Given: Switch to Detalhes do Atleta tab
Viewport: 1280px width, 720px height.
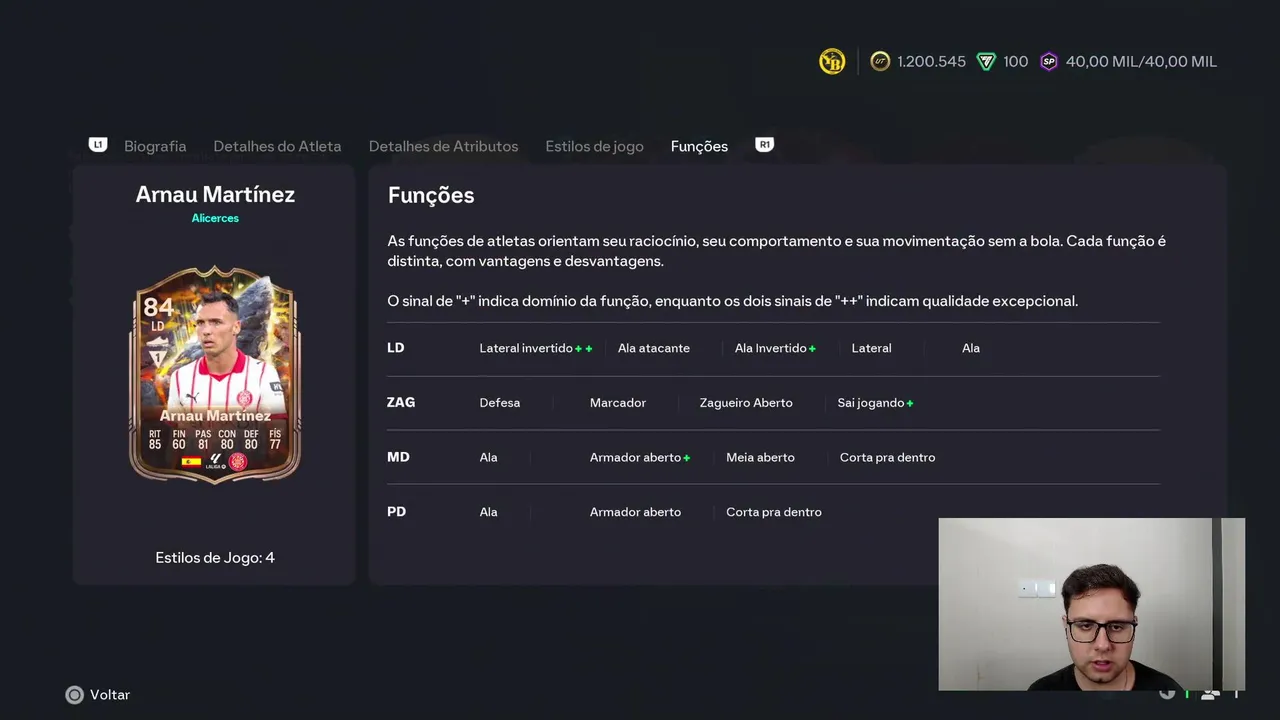Looking at the screenshot, I should point(277,146).
